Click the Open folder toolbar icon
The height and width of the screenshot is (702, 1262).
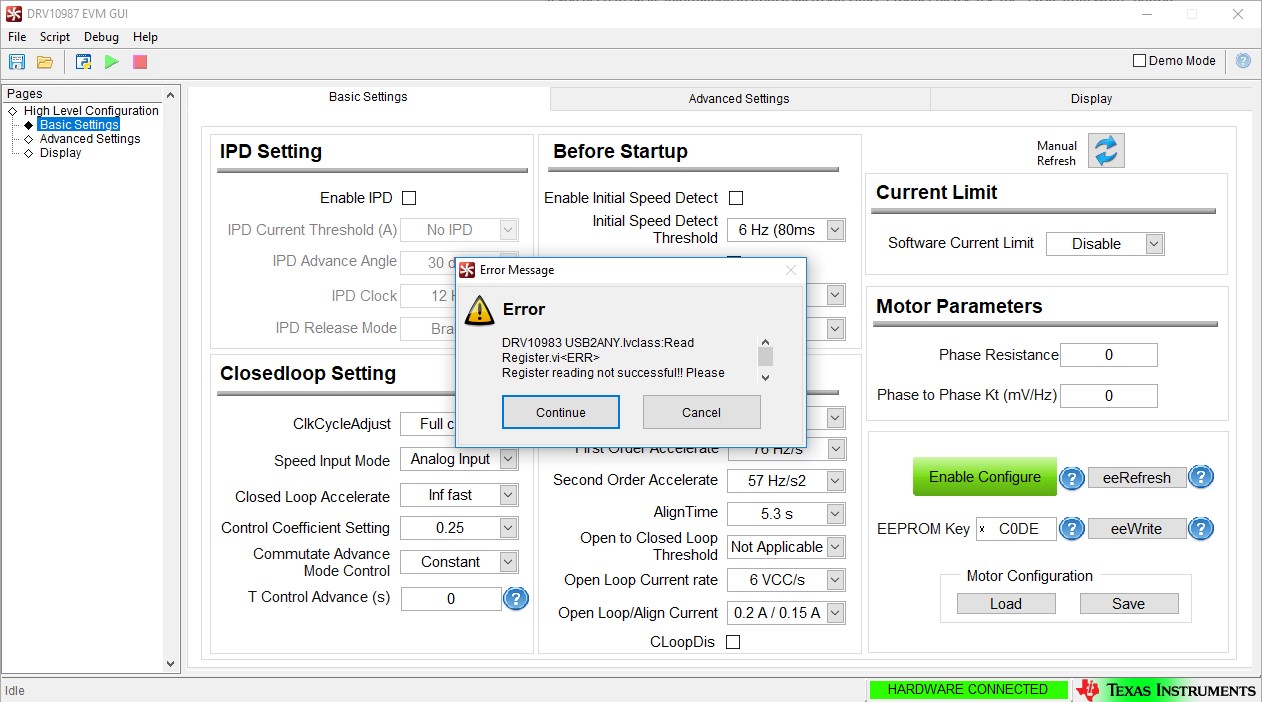pos(45,62)
